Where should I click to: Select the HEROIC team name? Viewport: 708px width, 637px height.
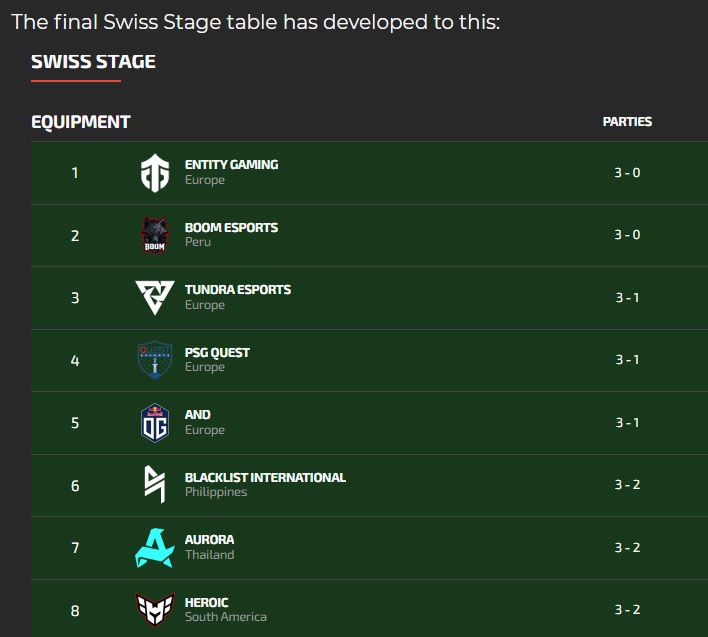(x=207, y=602)
